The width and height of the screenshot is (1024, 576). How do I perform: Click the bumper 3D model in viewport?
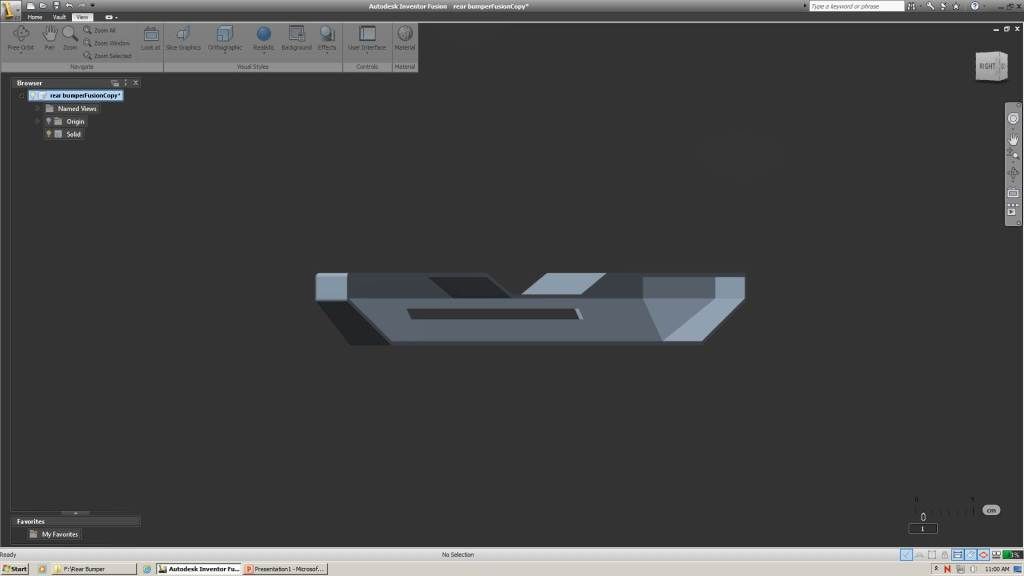(x=530, y=308)
